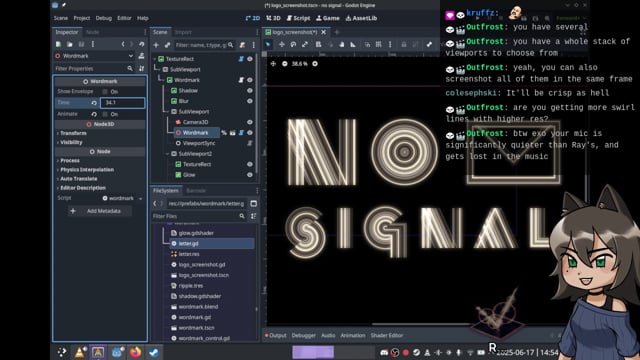Screen dimensions: 640x360
Task: Select the Rotate mode tool
Action: pyautogui.click(x=293, y=44)
